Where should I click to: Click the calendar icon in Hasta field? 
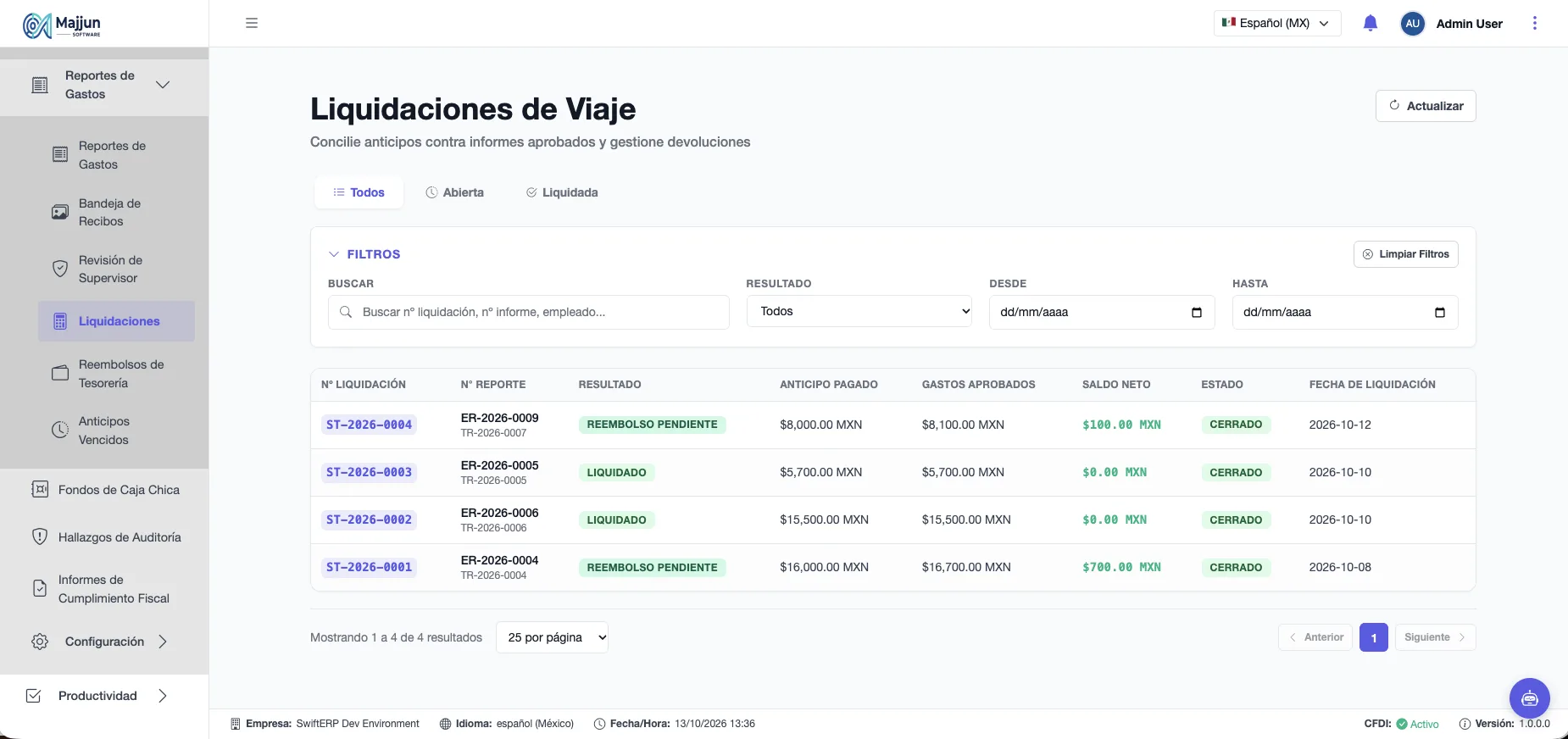pos(1440,313)
